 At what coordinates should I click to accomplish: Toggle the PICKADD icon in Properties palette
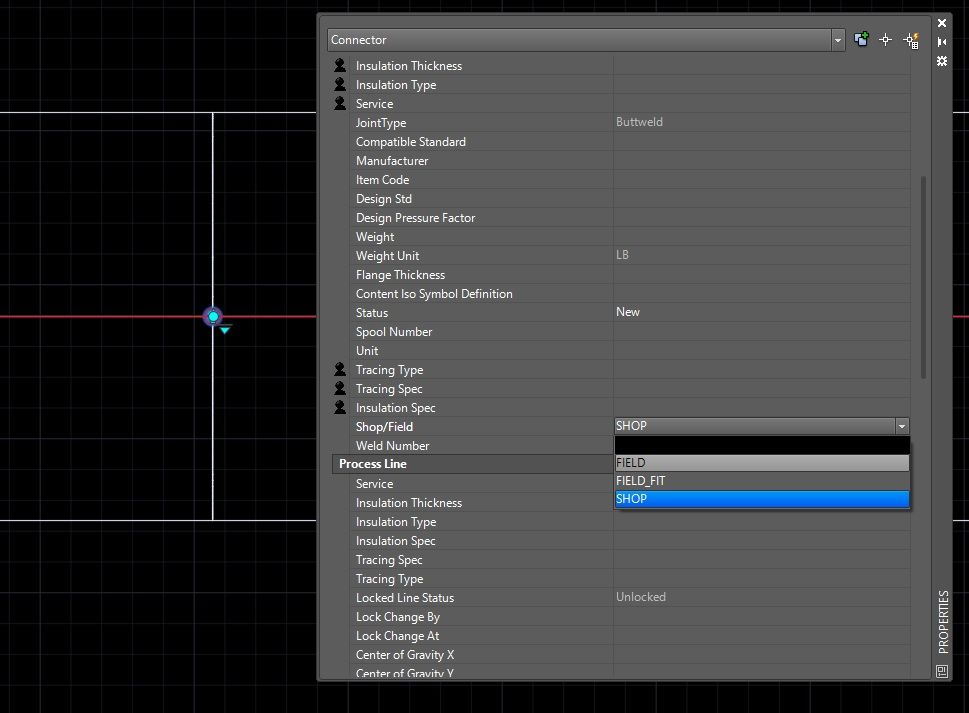tap(861, 40)
